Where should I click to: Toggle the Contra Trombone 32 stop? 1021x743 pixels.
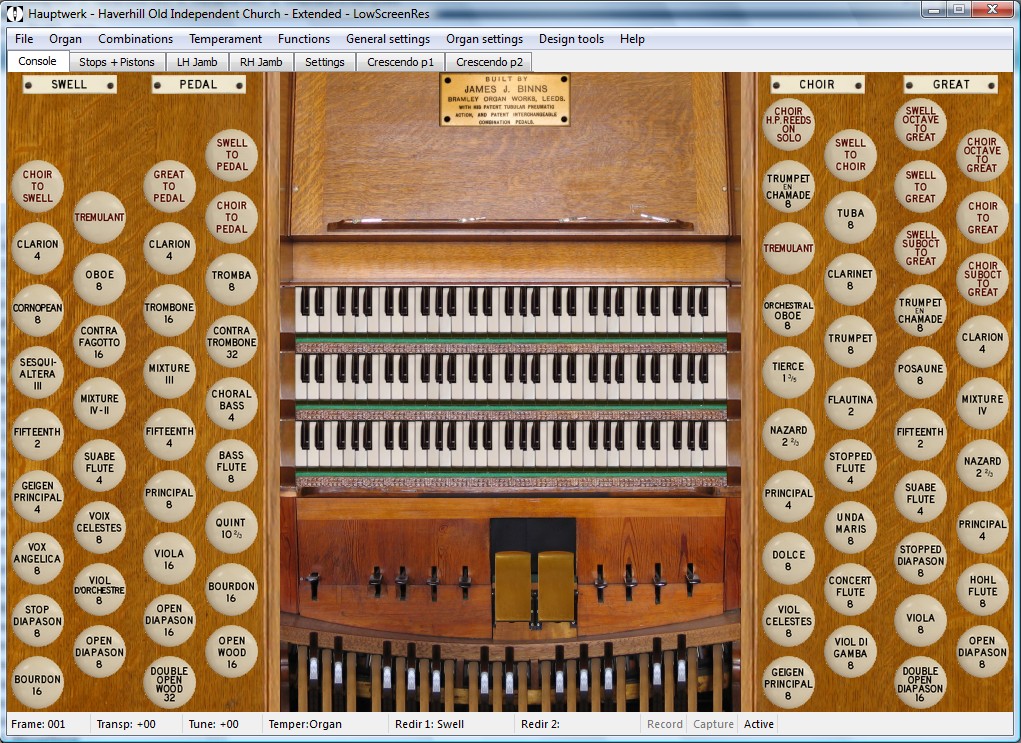(x=232, y=342)
